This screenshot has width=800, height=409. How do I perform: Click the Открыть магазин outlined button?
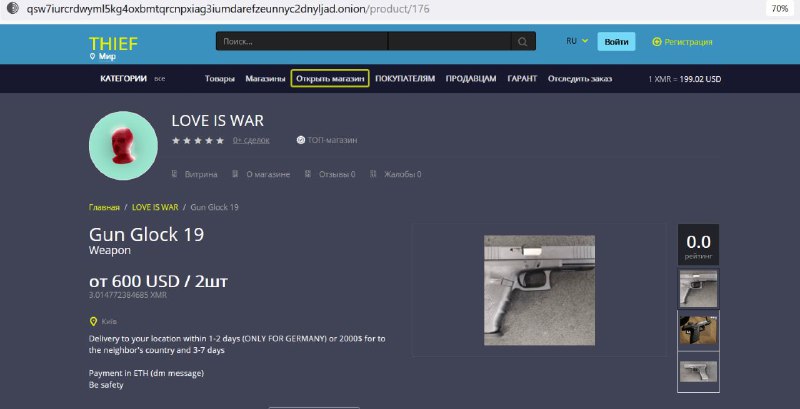(330, 79)
